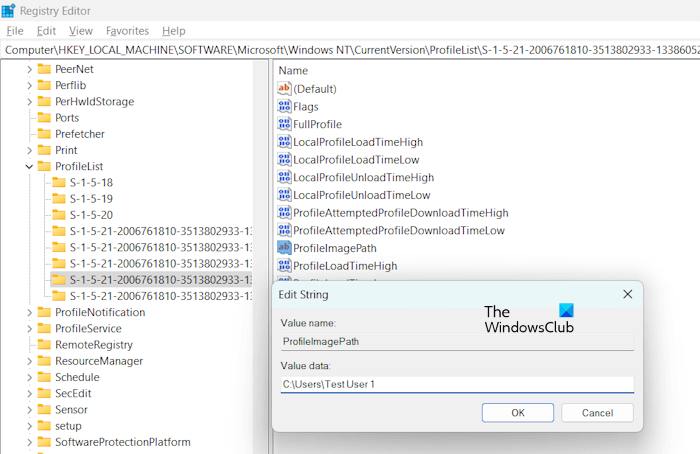The width and height of the screenshot is (700, 454).
Task: Select the last S-1-5-21 subkey under ProfileList
Action: [160, 296]
